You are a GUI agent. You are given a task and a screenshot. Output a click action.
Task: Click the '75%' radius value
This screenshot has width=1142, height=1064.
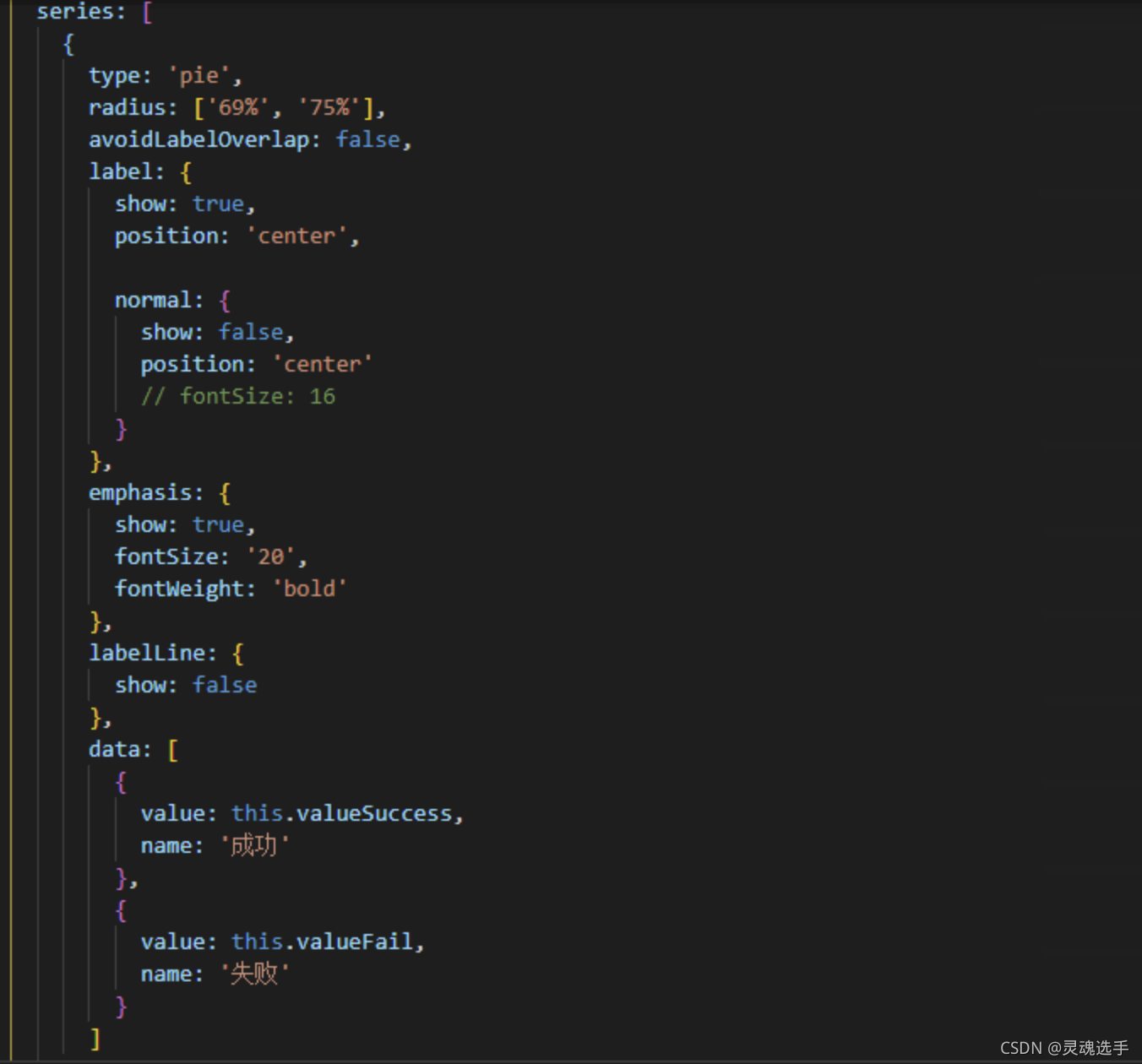(329, 107)
